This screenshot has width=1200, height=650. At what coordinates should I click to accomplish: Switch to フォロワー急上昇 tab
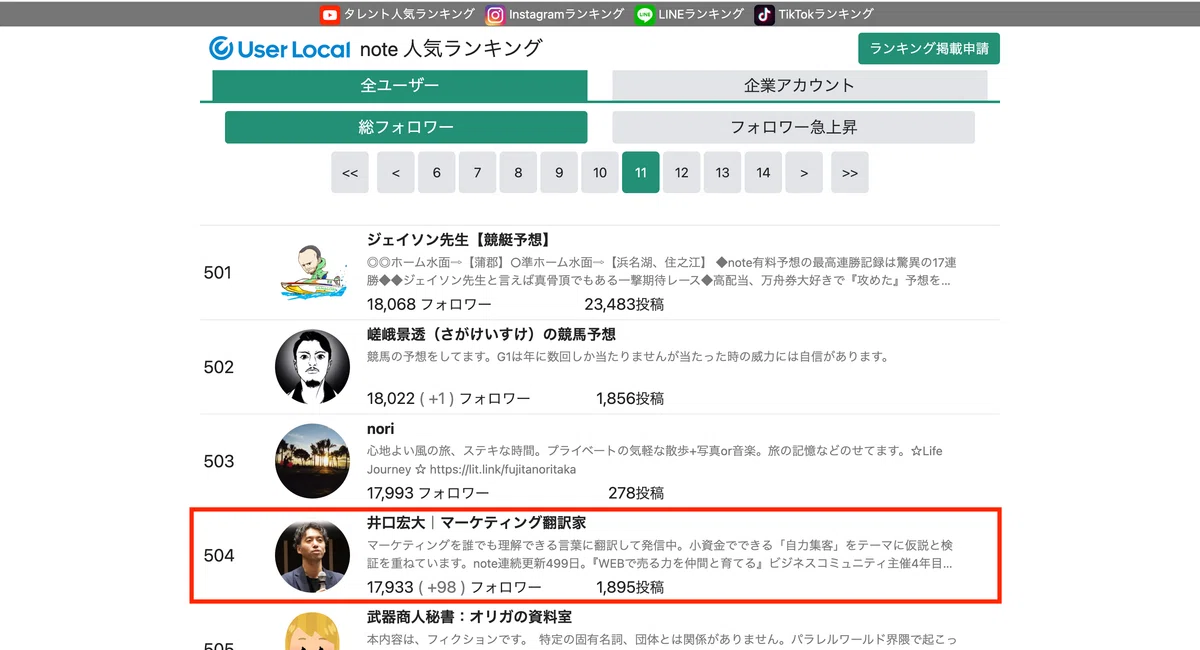793,127
